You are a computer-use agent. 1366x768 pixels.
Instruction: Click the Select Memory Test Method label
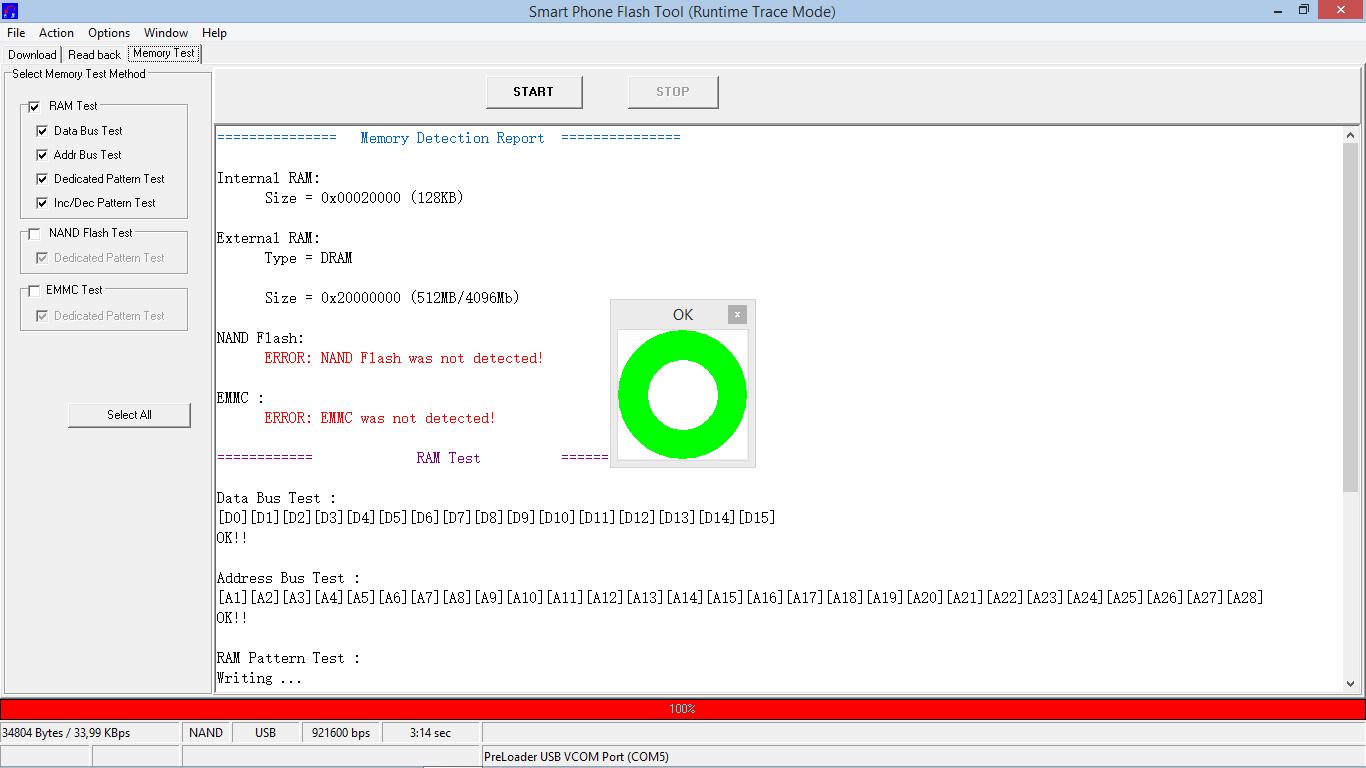click(79, 74)
